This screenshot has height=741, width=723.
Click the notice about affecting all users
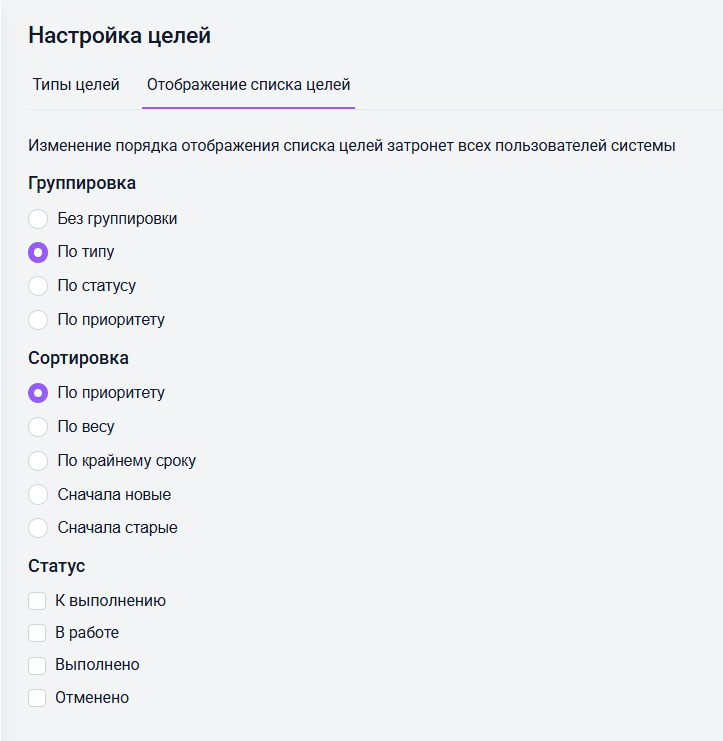click(x=352, y=146)
